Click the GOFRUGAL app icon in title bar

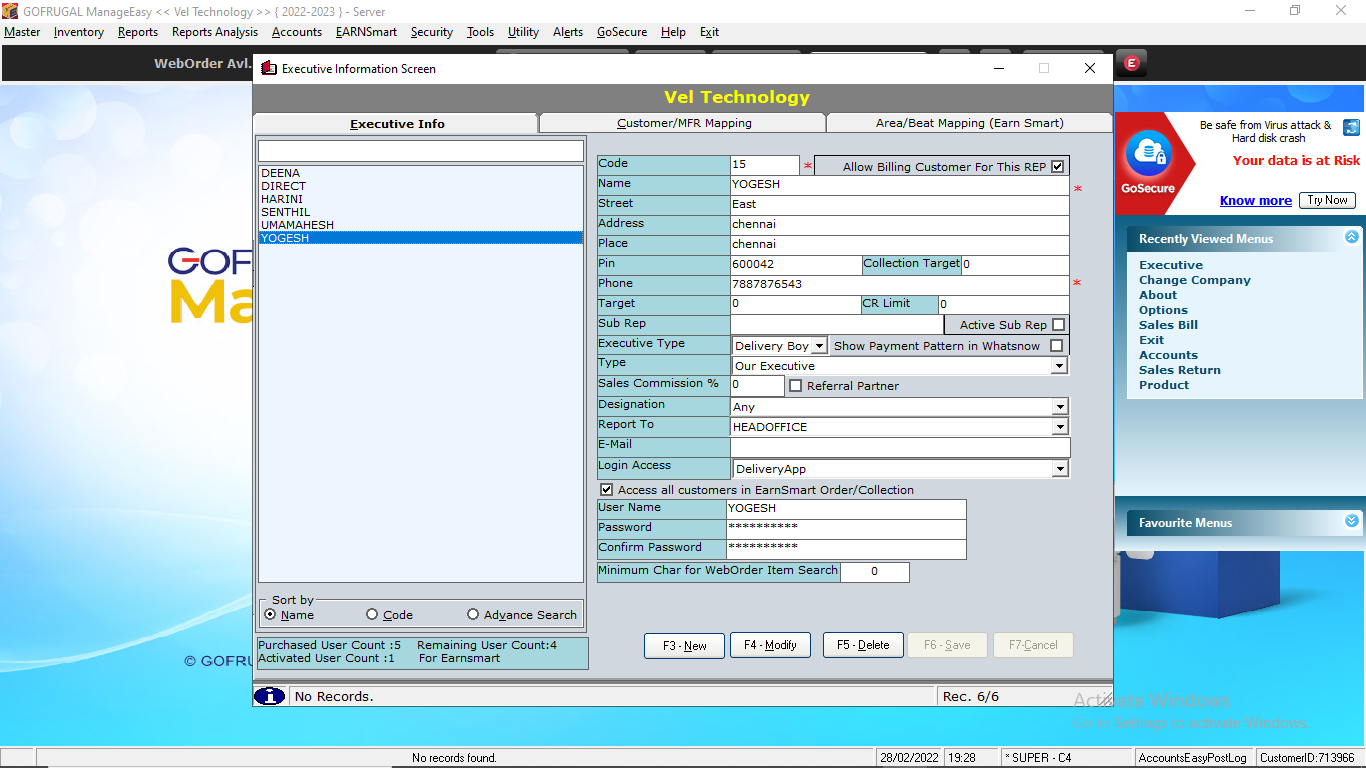(x=11, y=11)
